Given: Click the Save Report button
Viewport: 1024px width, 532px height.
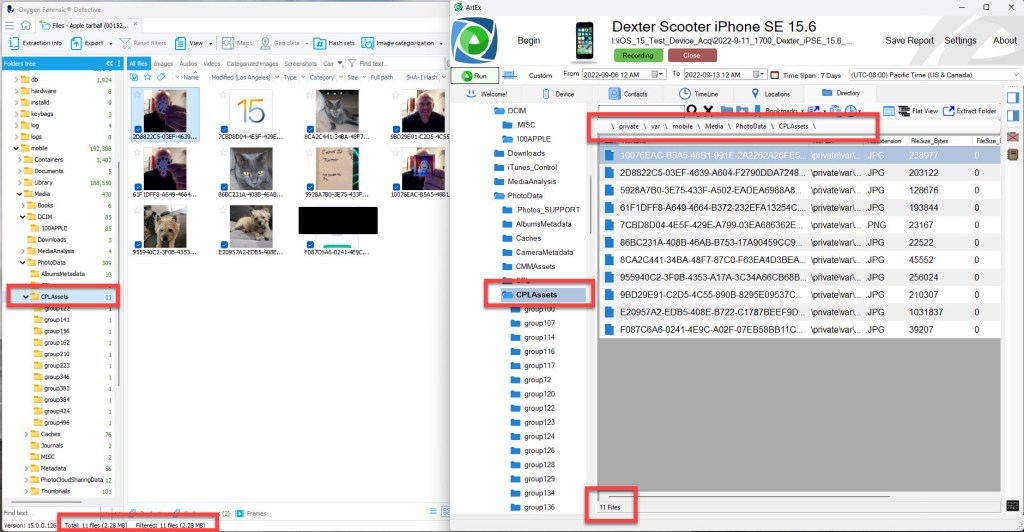Looking at the screenshot, I should [909, 41].
